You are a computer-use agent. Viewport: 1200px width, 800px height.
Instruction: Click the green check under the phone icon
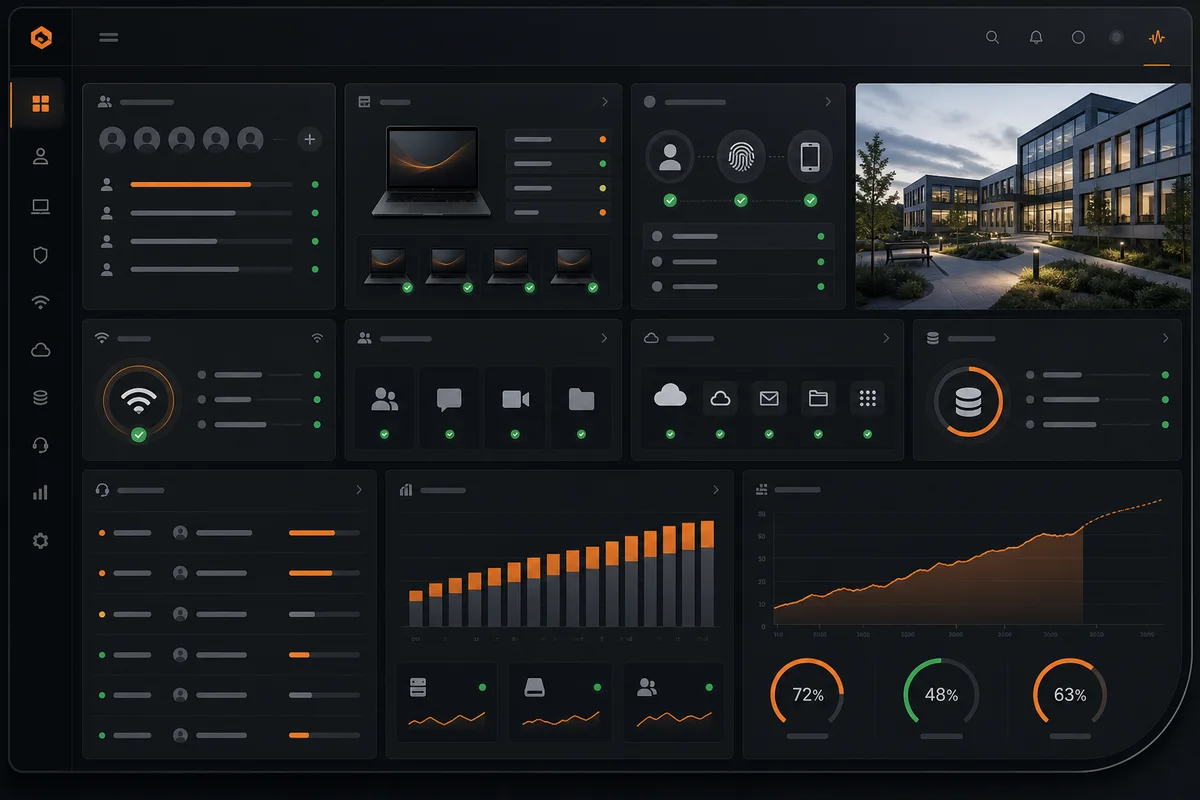click(x=810, y=200)
